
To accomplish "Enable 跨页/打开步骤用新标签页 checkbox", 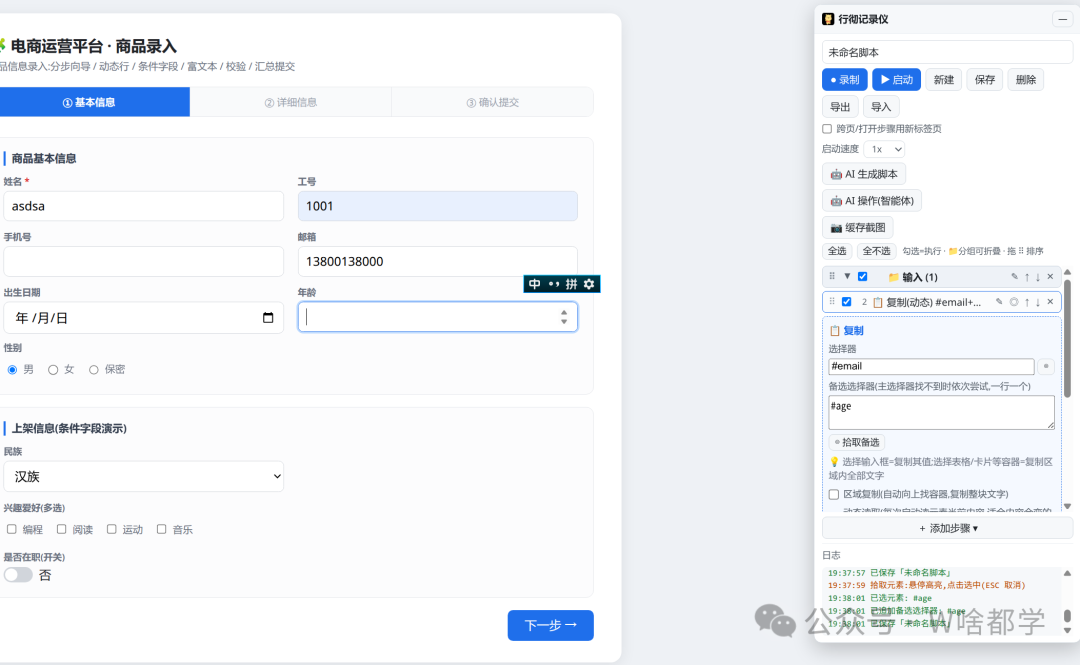I will pos(827,129).
